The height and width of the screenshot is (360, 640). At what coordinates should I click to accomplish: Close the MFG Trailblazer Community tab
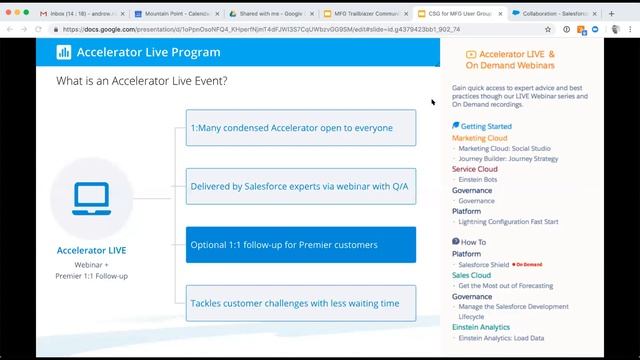[406, 13]
